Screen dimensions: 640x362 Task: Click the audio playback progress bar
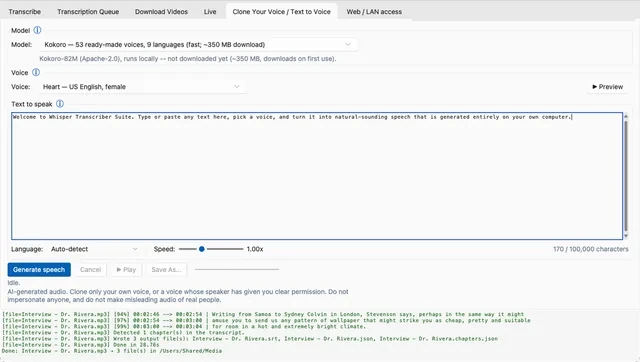point(237,269)
